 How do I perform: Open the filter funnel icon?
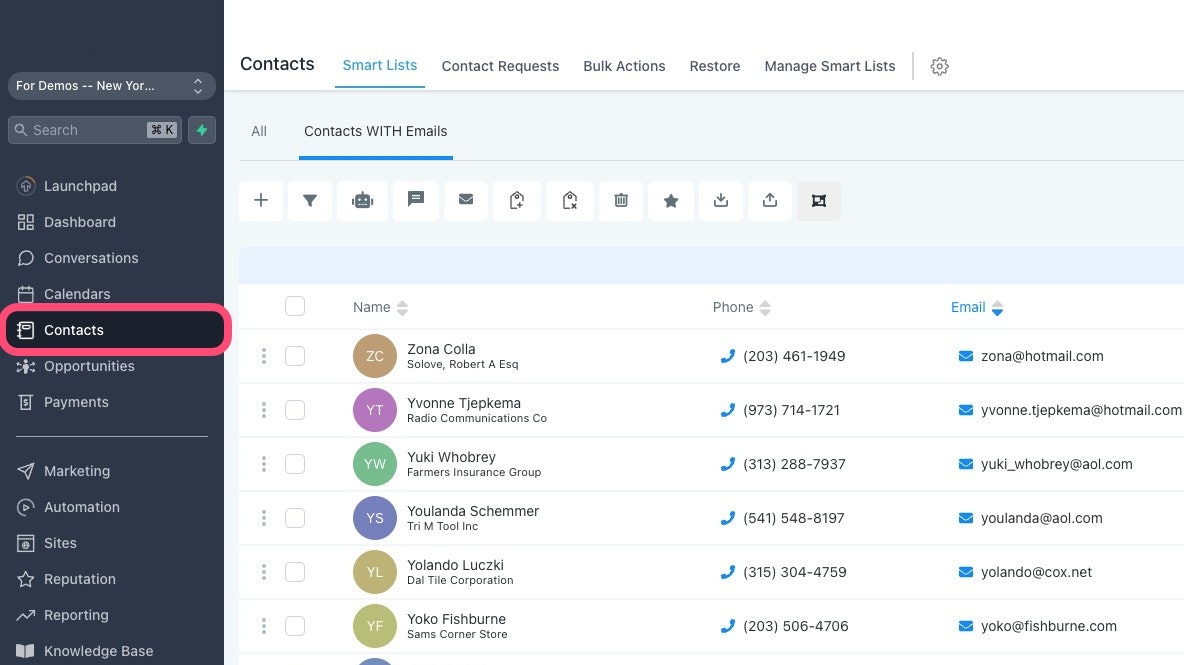[x=310, y=200]
